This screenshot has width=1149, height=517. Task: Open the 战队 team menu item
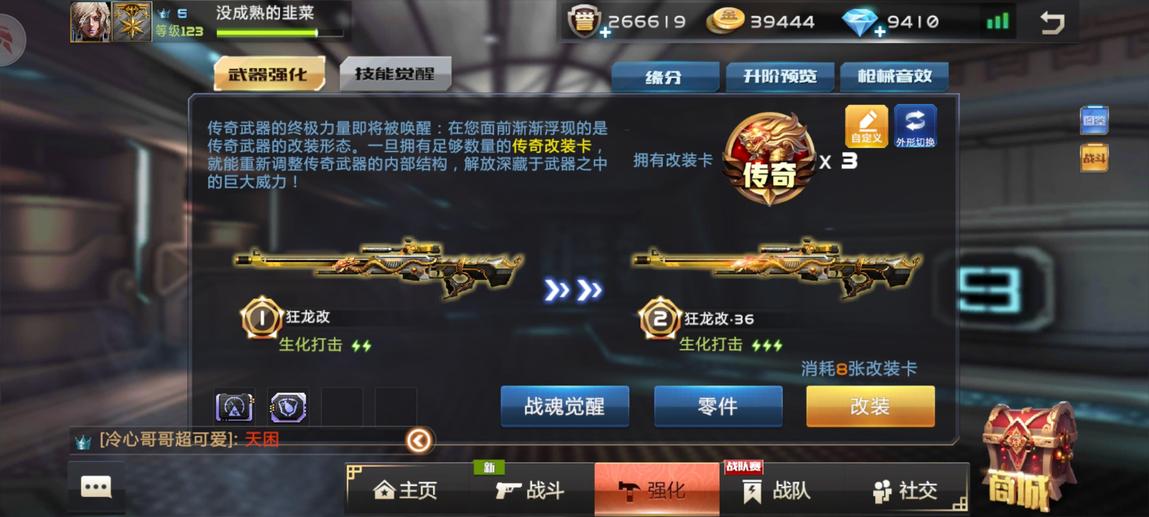click(x=777, y=490)
